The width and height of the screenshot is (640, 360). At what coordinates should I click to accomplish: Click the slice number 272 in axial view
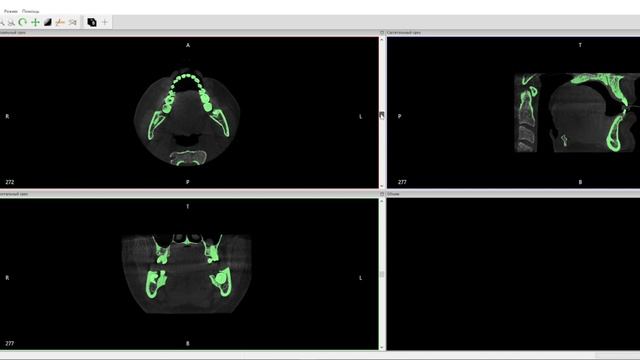[9, 182]
